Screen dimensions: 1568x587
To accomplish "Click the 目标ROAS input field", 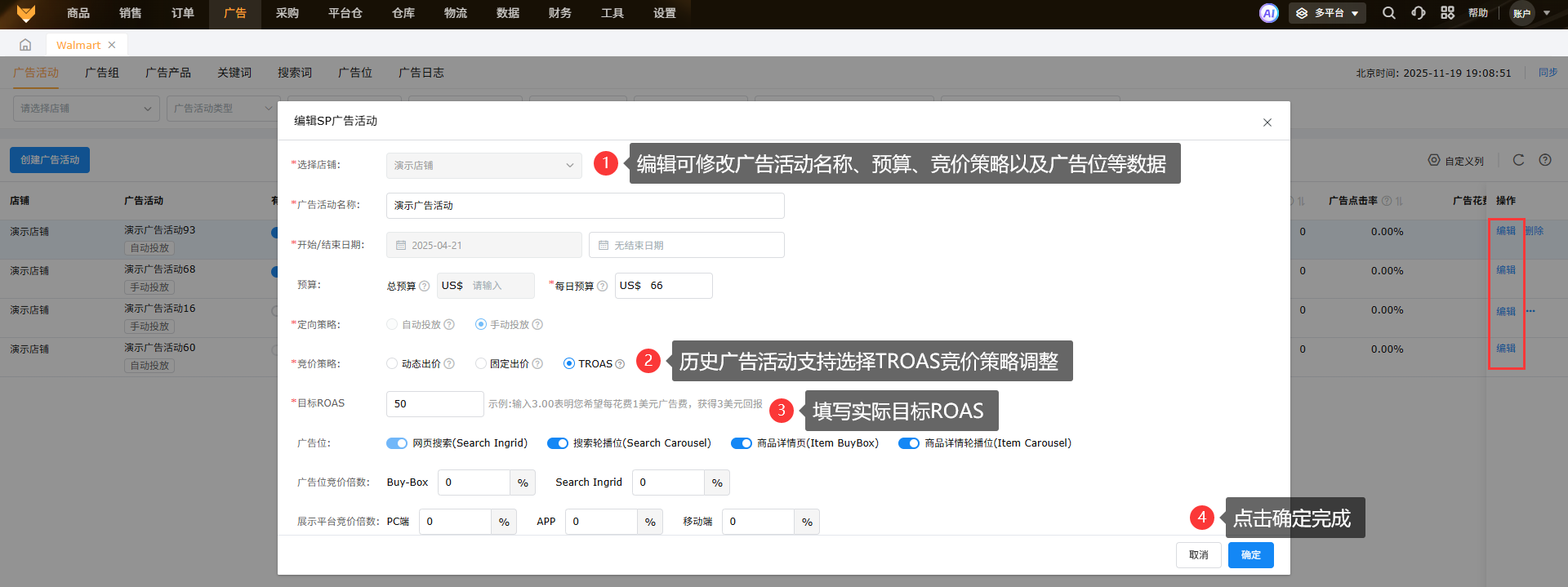I will point(435,404).
